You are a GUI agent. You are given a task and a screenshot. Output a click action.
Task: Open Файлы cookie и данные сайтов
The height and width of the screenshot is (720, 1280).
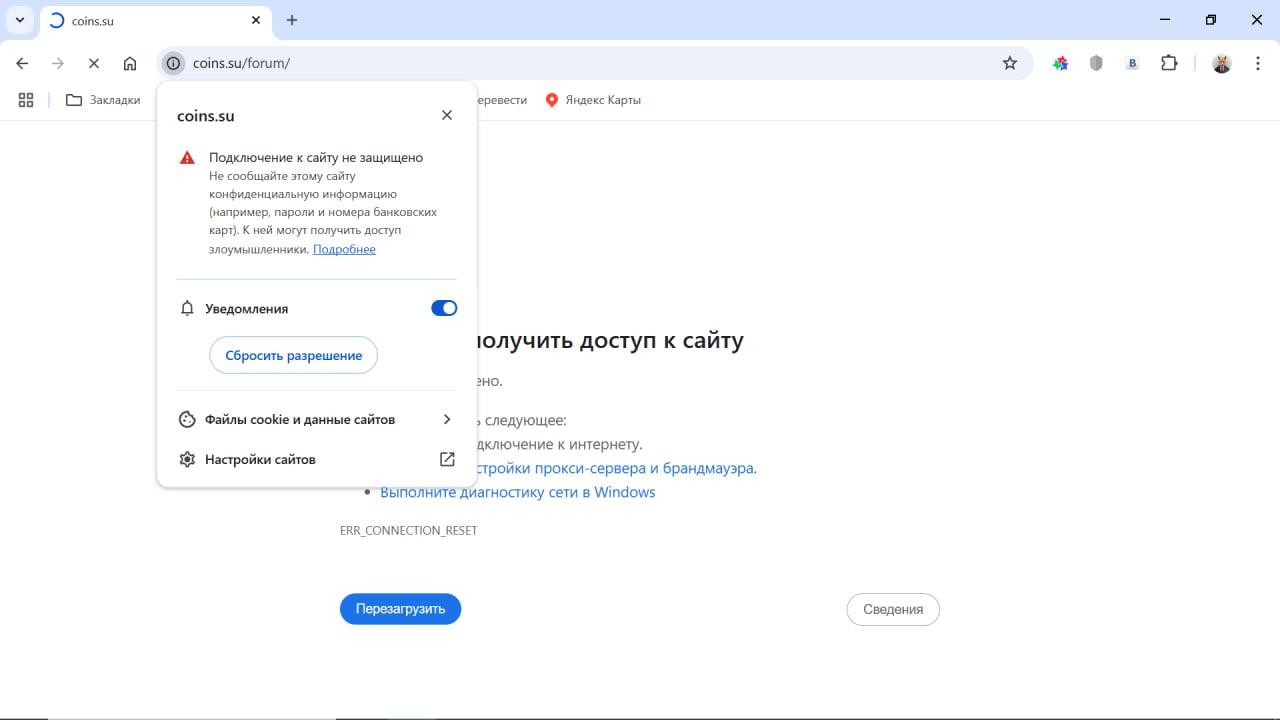pyautogui.click(x=317, y=419)
